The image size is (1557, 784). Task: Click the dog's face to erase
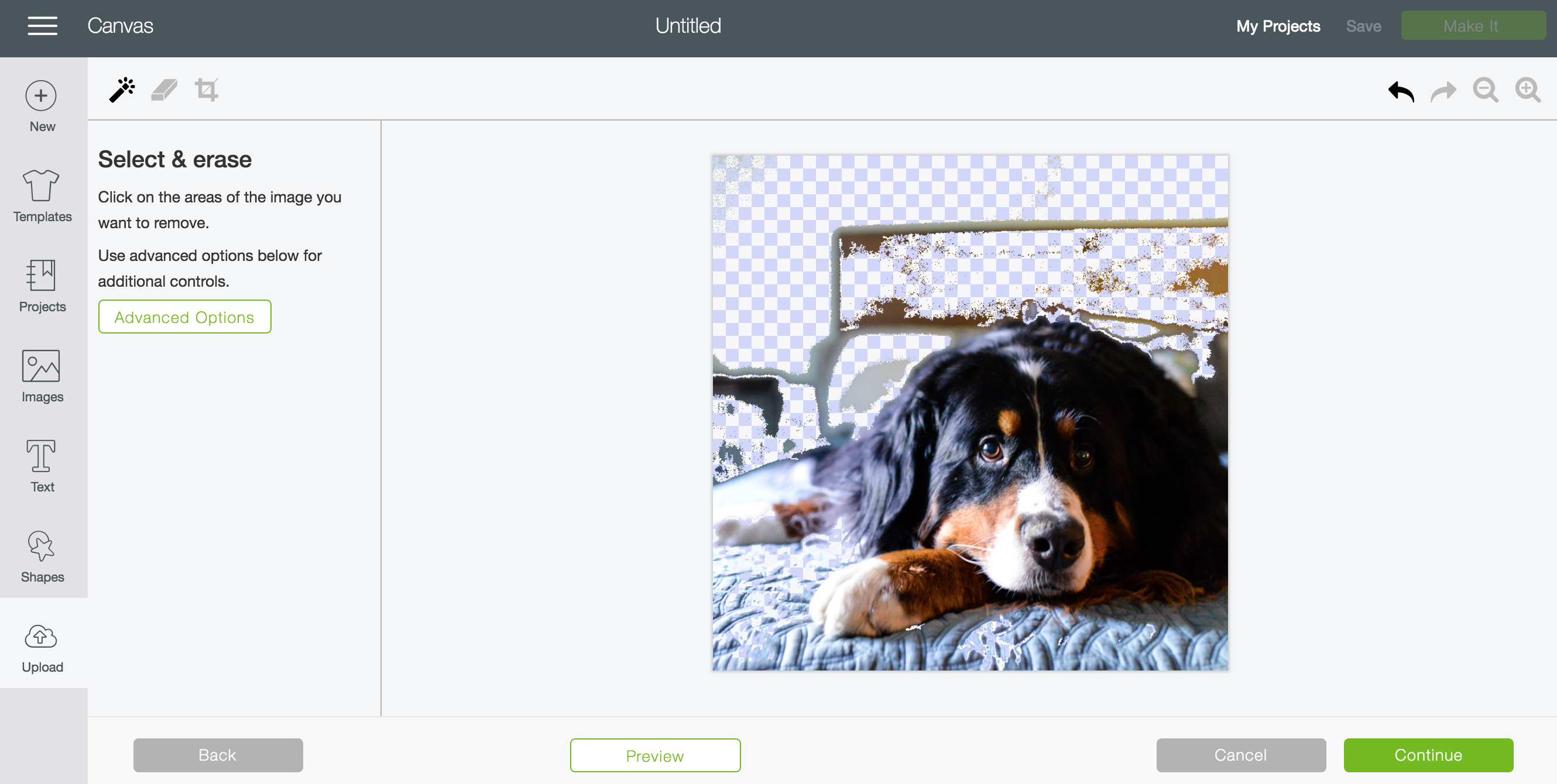click(1040, 477)
